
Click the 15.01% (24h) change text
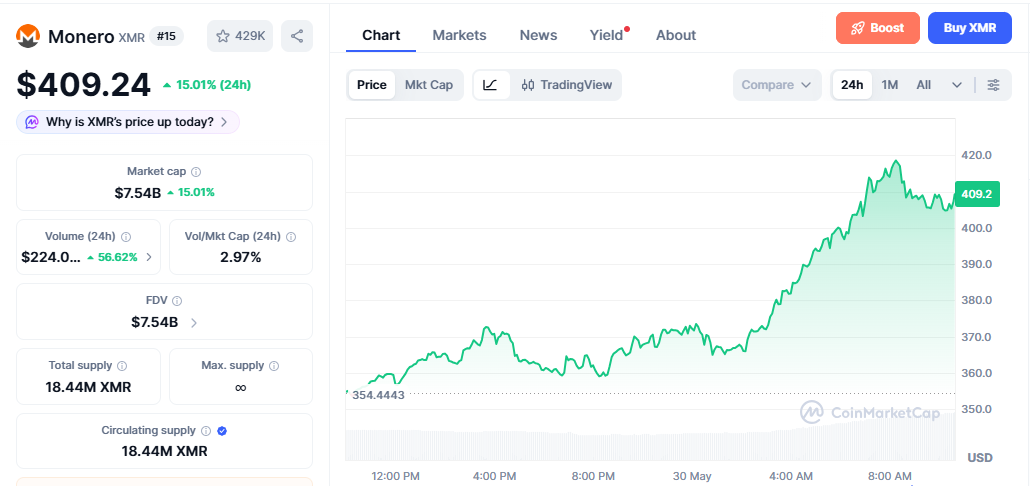(206, 85)
